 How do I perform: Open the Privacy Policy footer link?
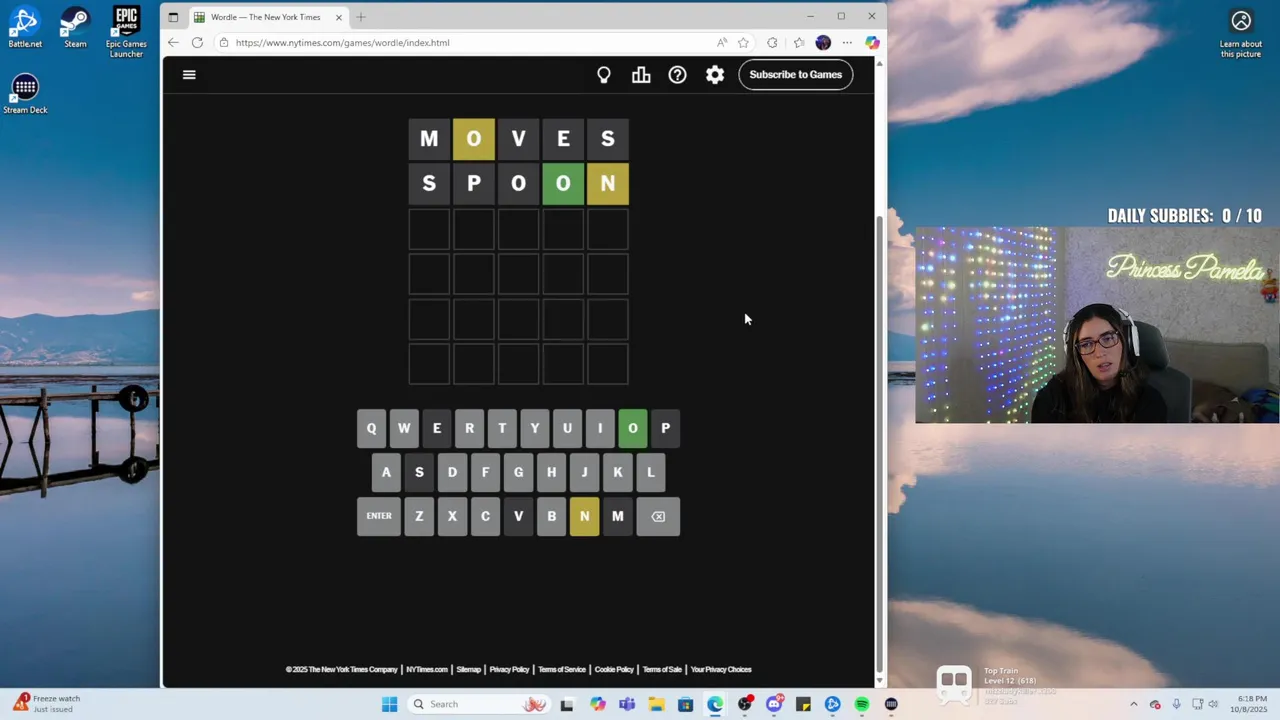[x=509, y=670]
